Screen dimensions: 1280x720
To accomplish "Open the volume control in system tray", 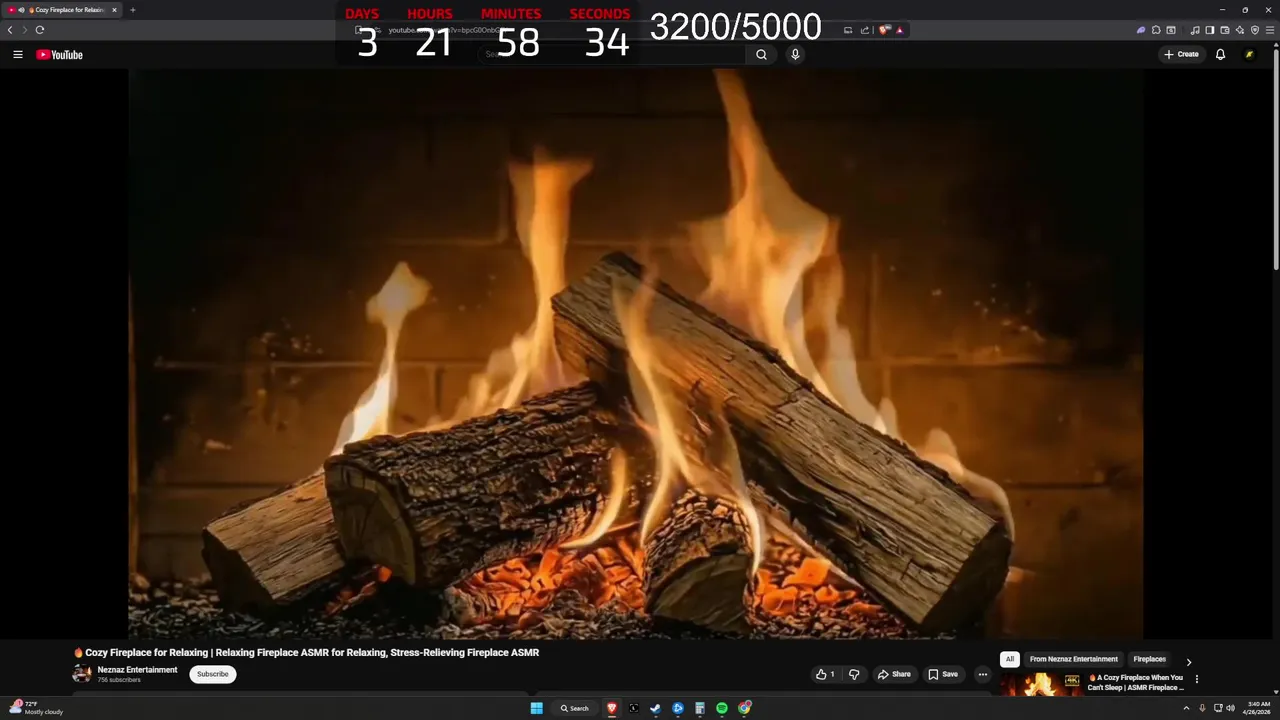I will [1230, 708].
